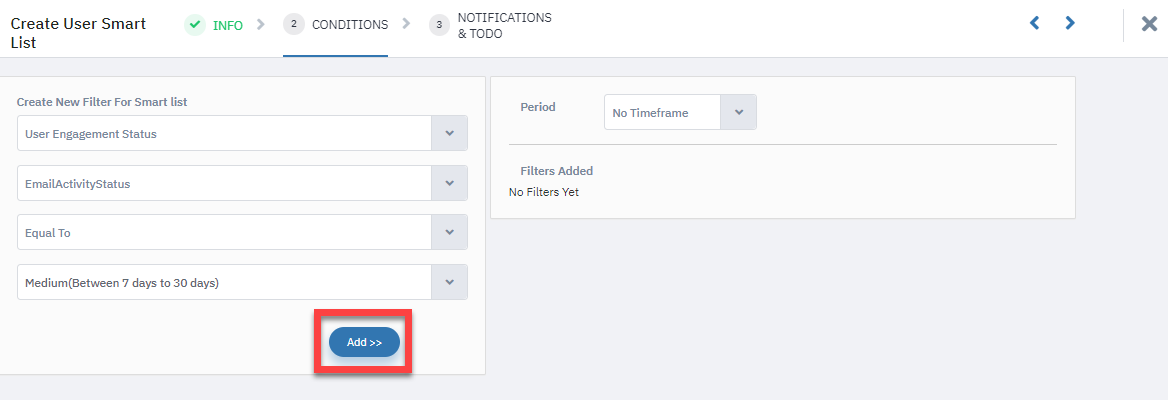Image resolution: width=1168 pixels, height=400 pixels.
Task: Click the step 3 number circle
Action: tap(439, 25)
